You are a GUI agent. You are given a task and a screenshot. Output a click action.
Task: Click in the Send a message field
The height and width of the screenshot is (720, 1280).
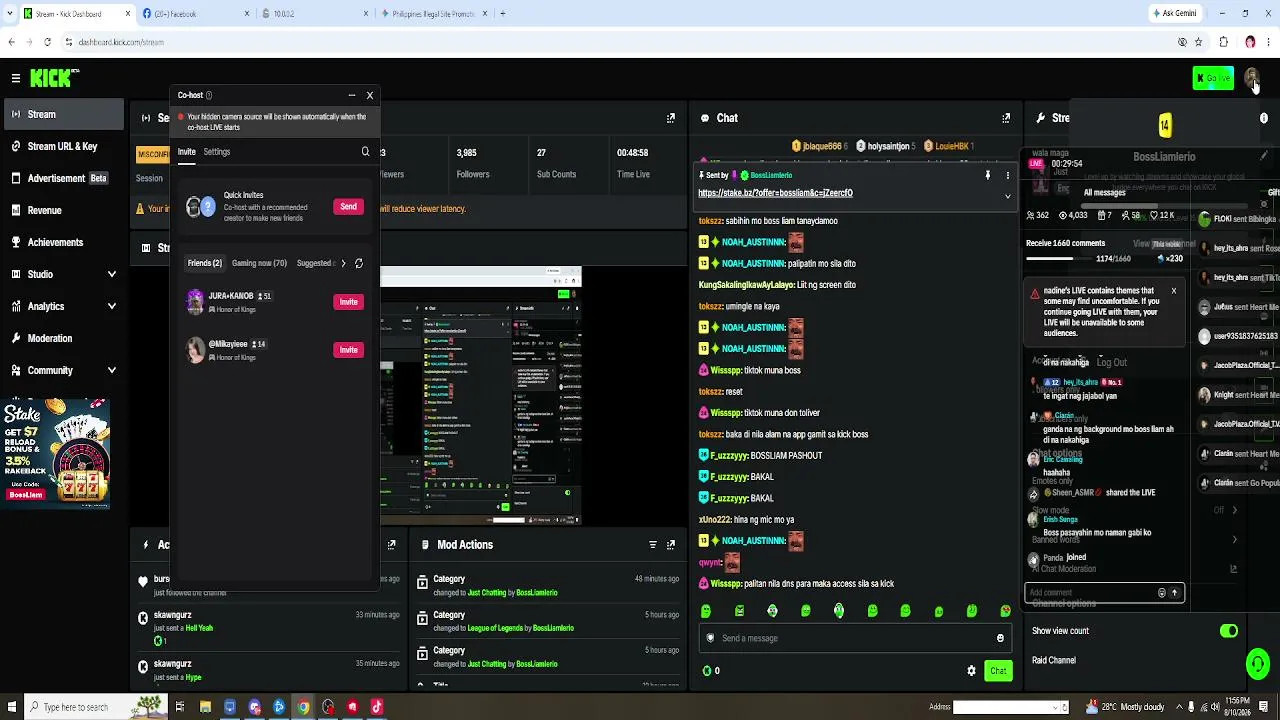[x=855, y=638]
